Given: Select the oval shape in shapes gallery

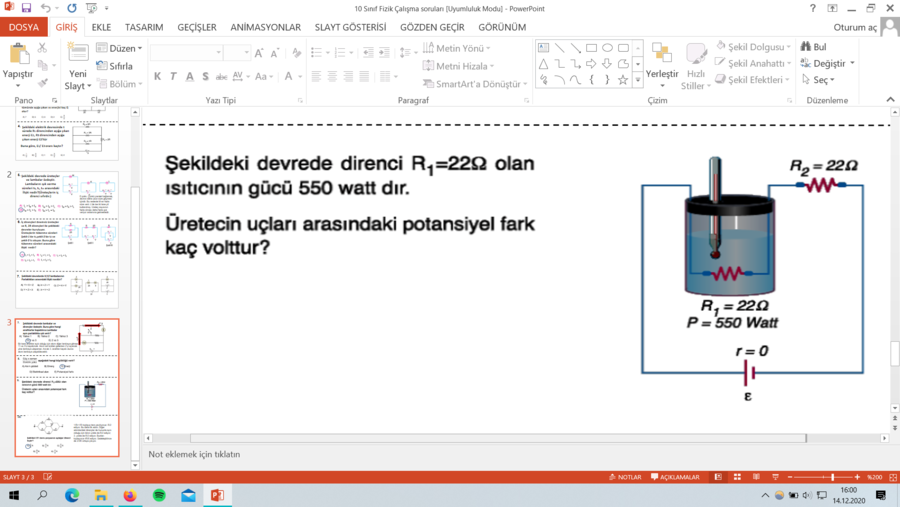Looking at the screenshot, I should tap(608, 47).
